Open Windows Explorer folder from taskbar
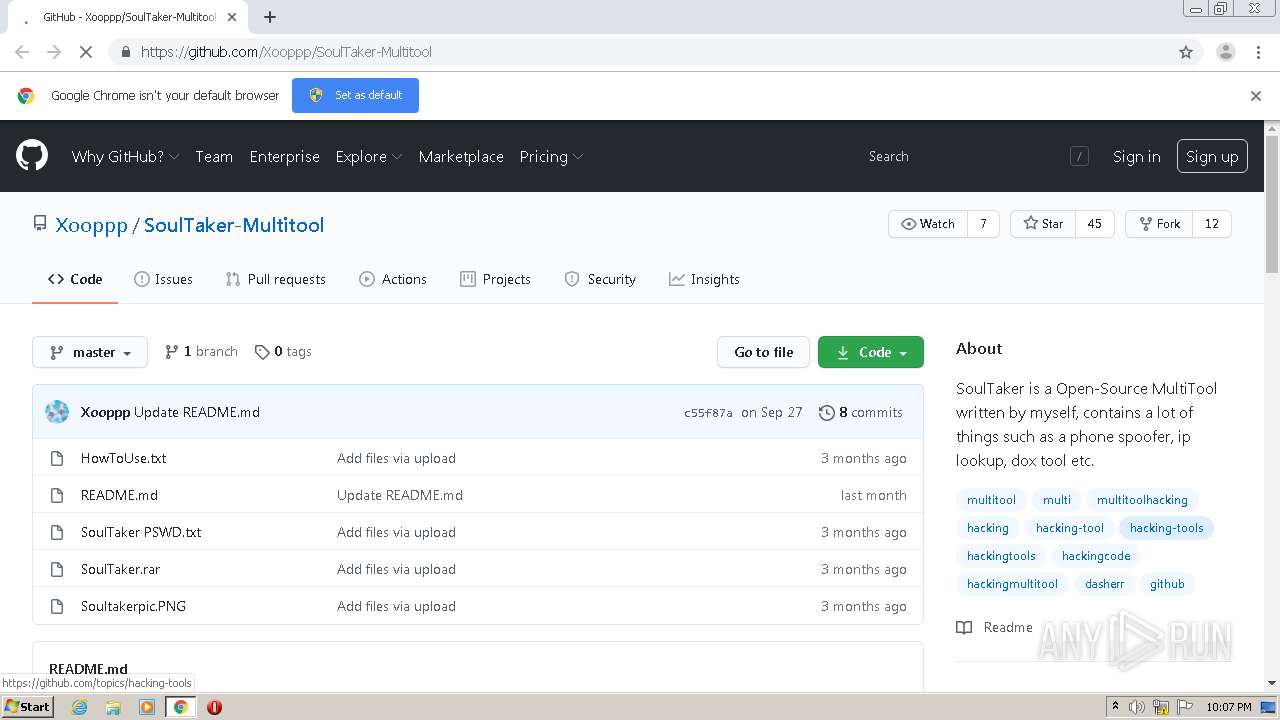Image resolution: width=1280 pixels, height=720 pixels. pos(113,707)
